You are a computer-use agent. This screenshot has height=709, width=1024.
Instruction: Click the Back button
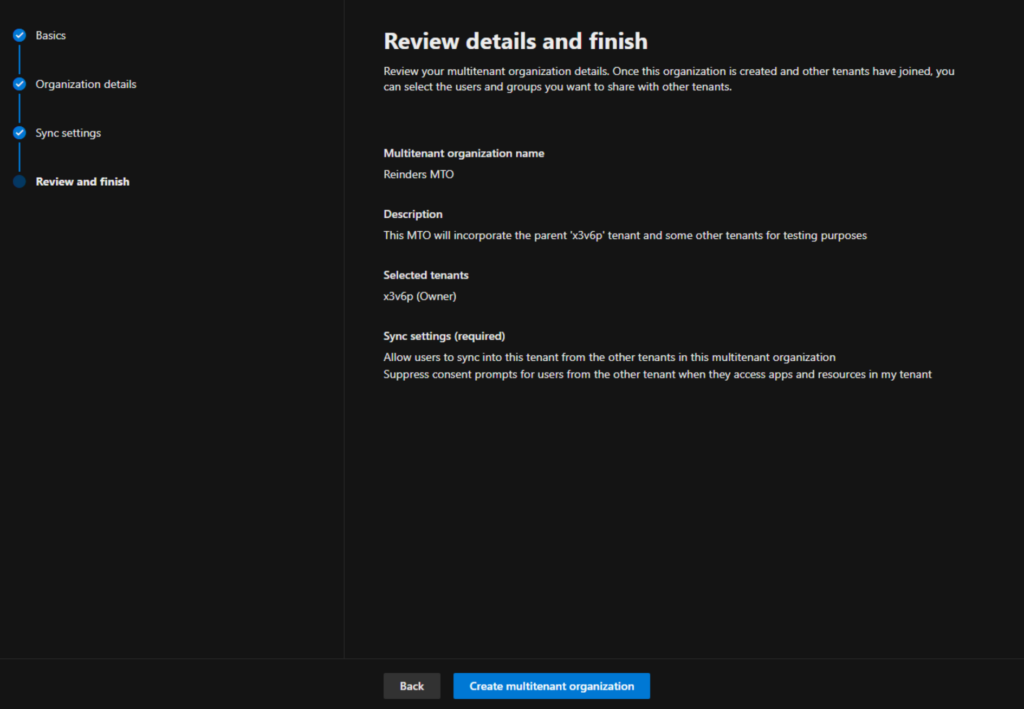411,686
